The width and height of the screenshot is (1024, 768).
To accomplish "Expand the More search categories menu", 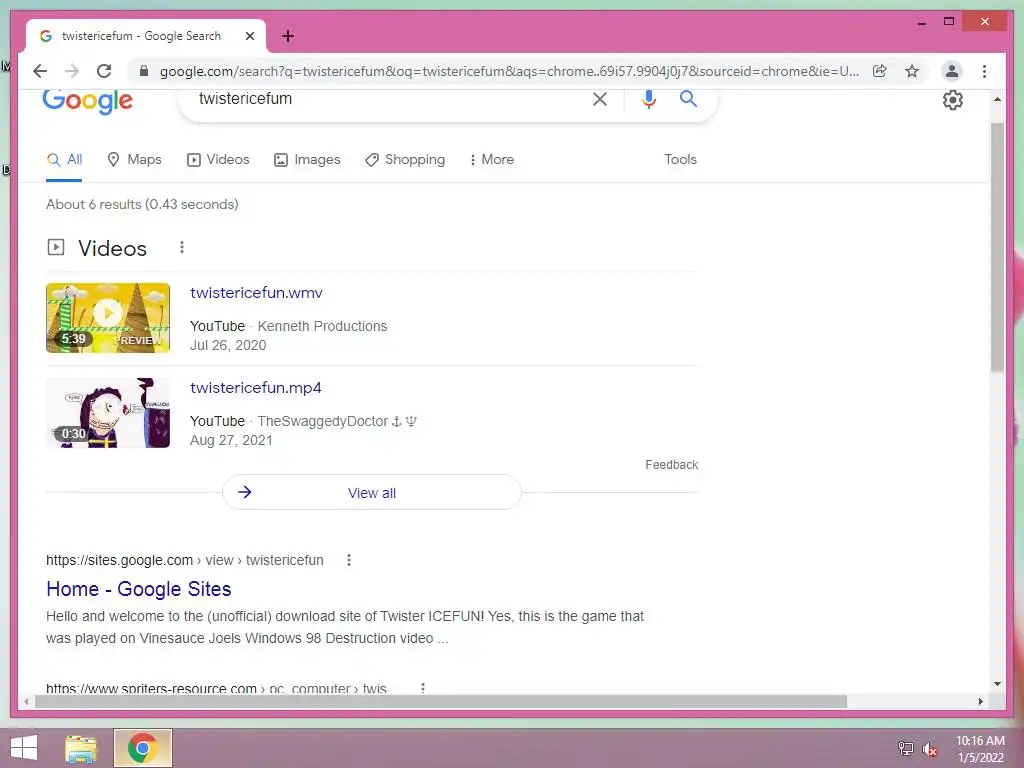I will [492, 159].
